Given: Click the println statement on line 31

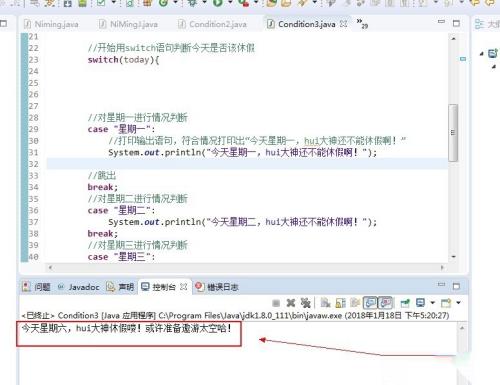Looking at the screenshot, I should (x=242, y=153).
